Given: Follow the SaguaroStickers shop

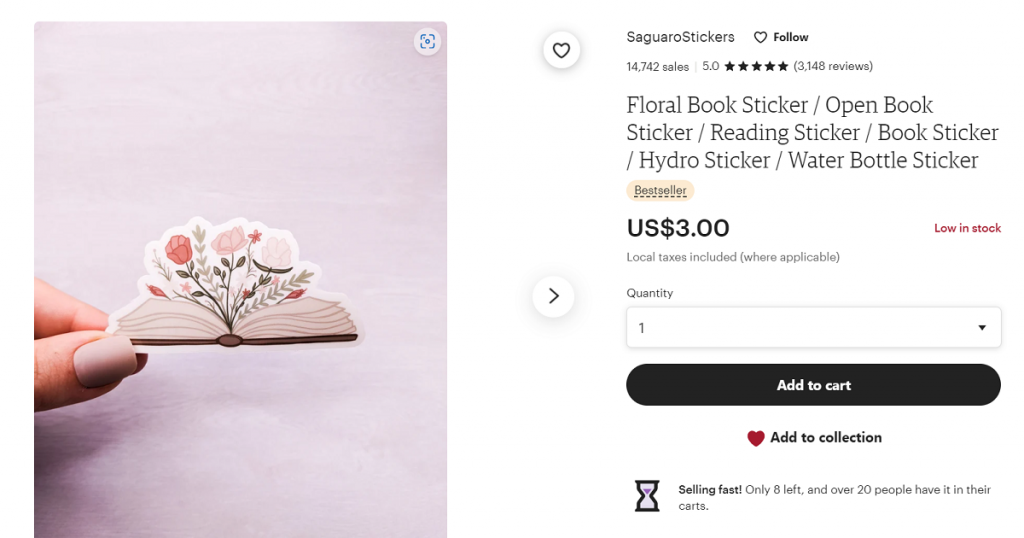Looking at the screenshot, I should 781,37.
